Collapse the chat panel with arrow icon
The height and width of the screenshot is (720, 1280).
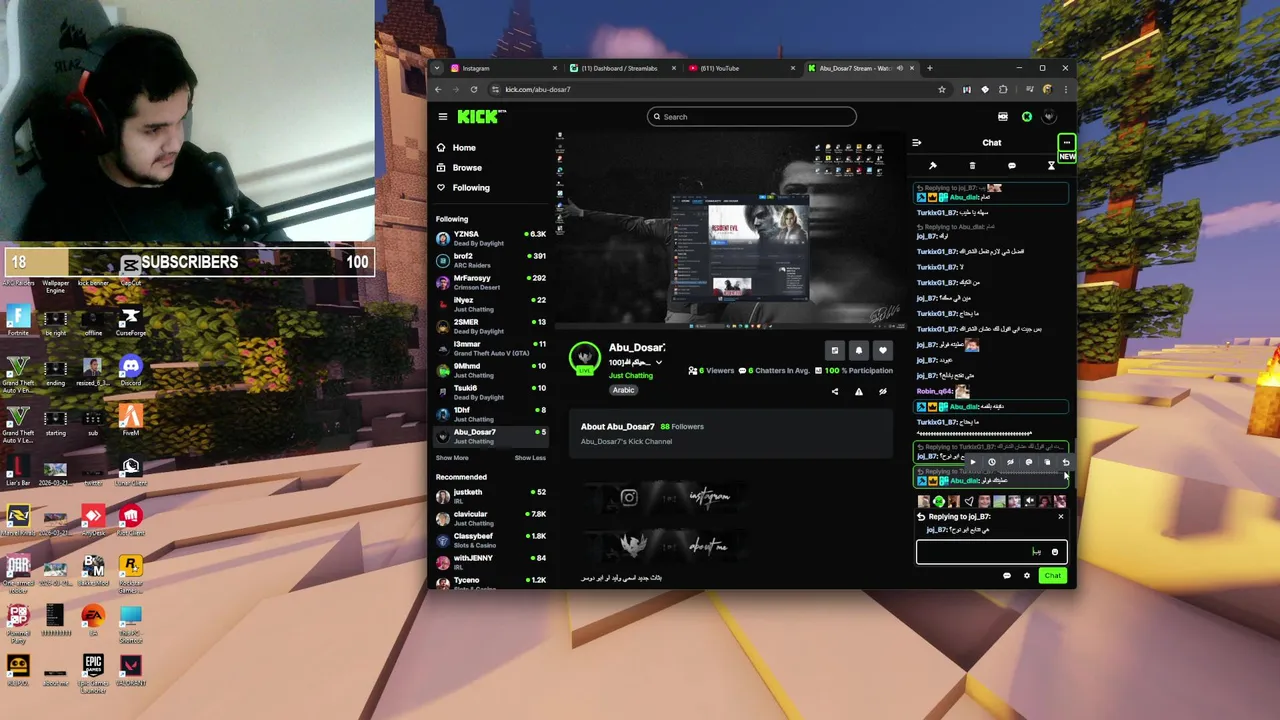tap(916, 143)
